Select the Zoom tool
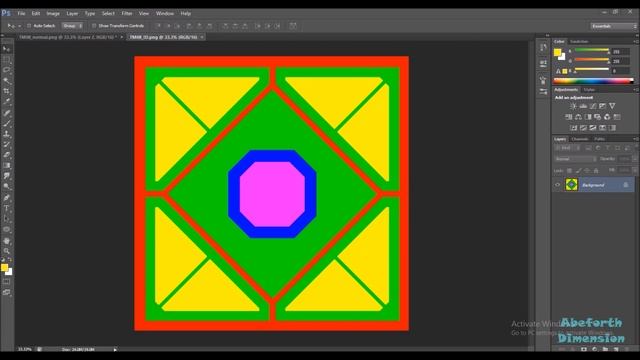 click(x=7, y=251)
